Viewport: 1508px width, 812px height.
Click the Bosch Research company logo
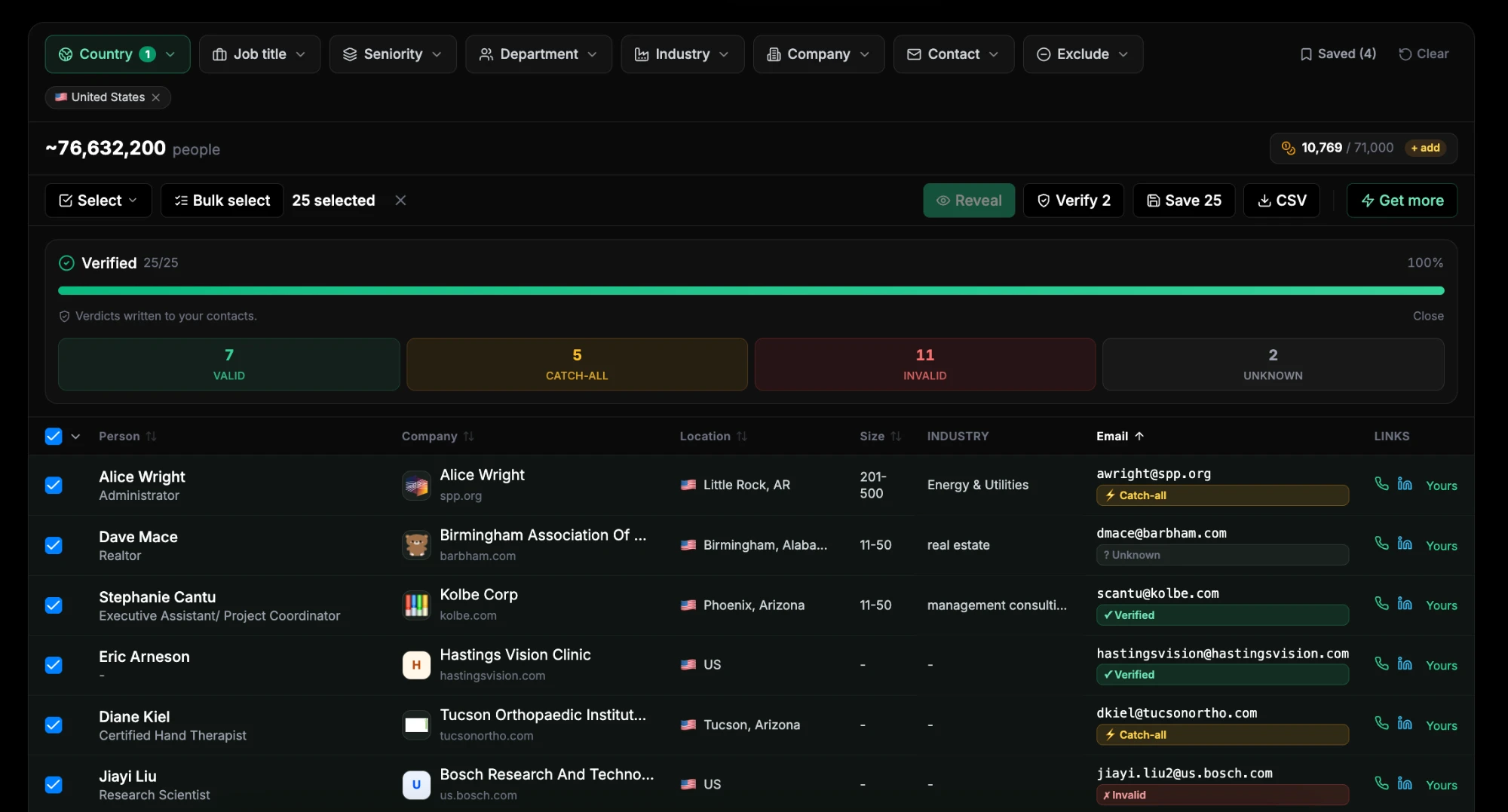click(416, 785)
